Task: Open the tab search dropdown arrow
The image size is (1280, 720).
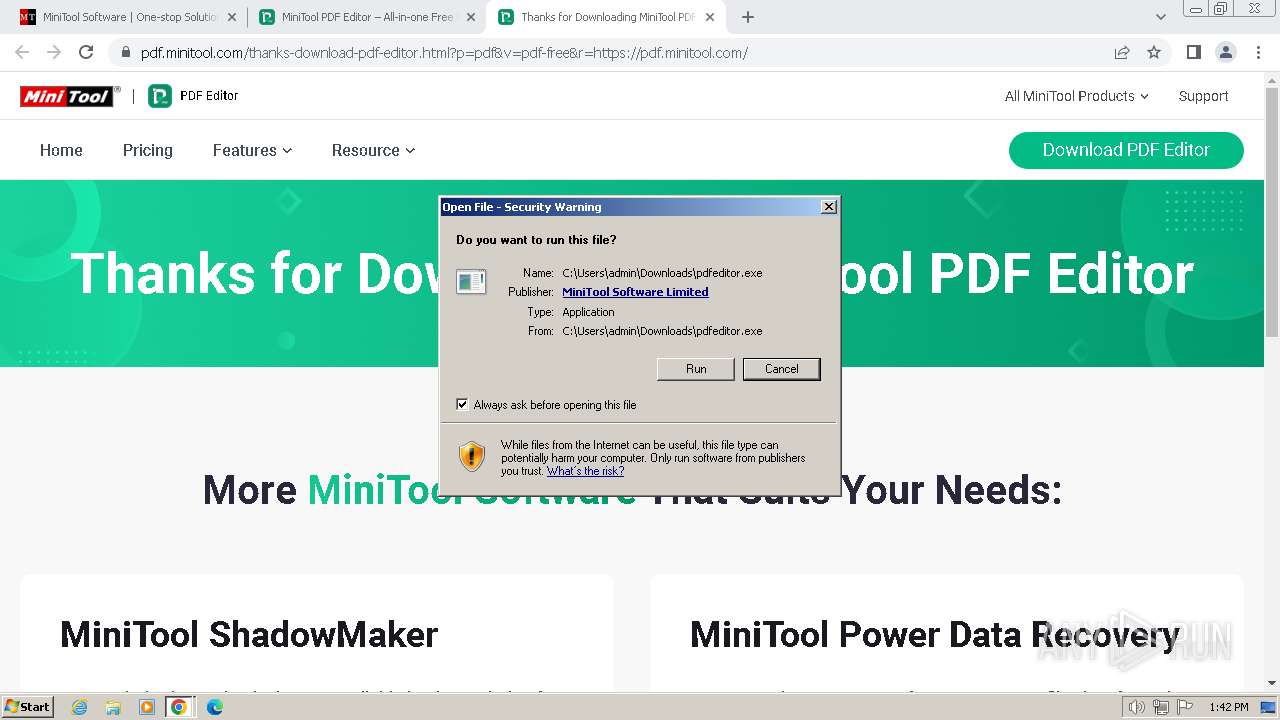Action: (1160, 17)
